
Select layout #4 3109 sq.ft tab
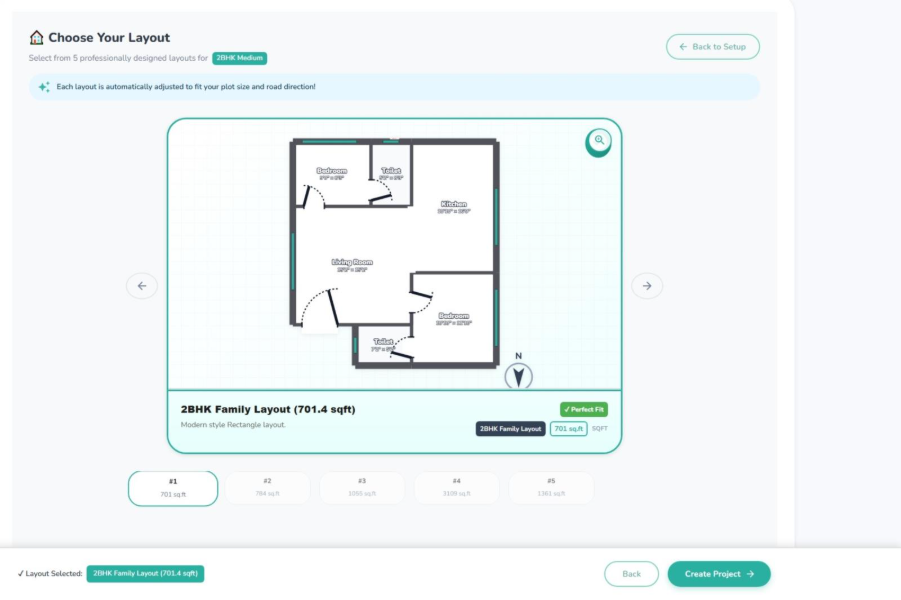click(456, 487)
